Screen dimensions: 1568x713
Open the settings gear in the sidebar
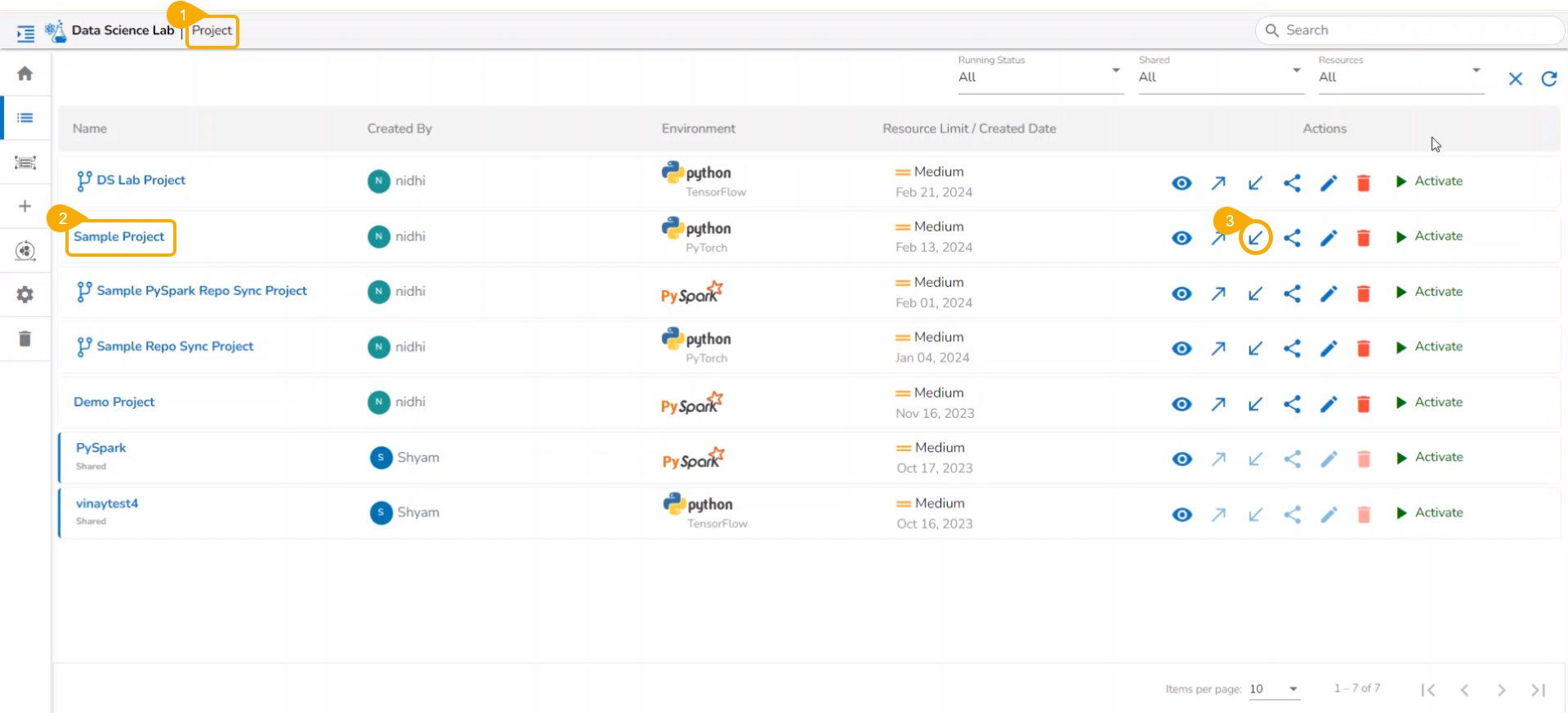click(x=25, y=294)
